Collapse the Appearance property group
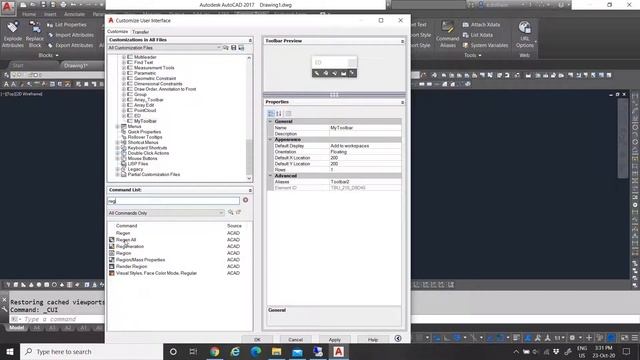This screenshot has width=640, height=360. tap(270, 140)
